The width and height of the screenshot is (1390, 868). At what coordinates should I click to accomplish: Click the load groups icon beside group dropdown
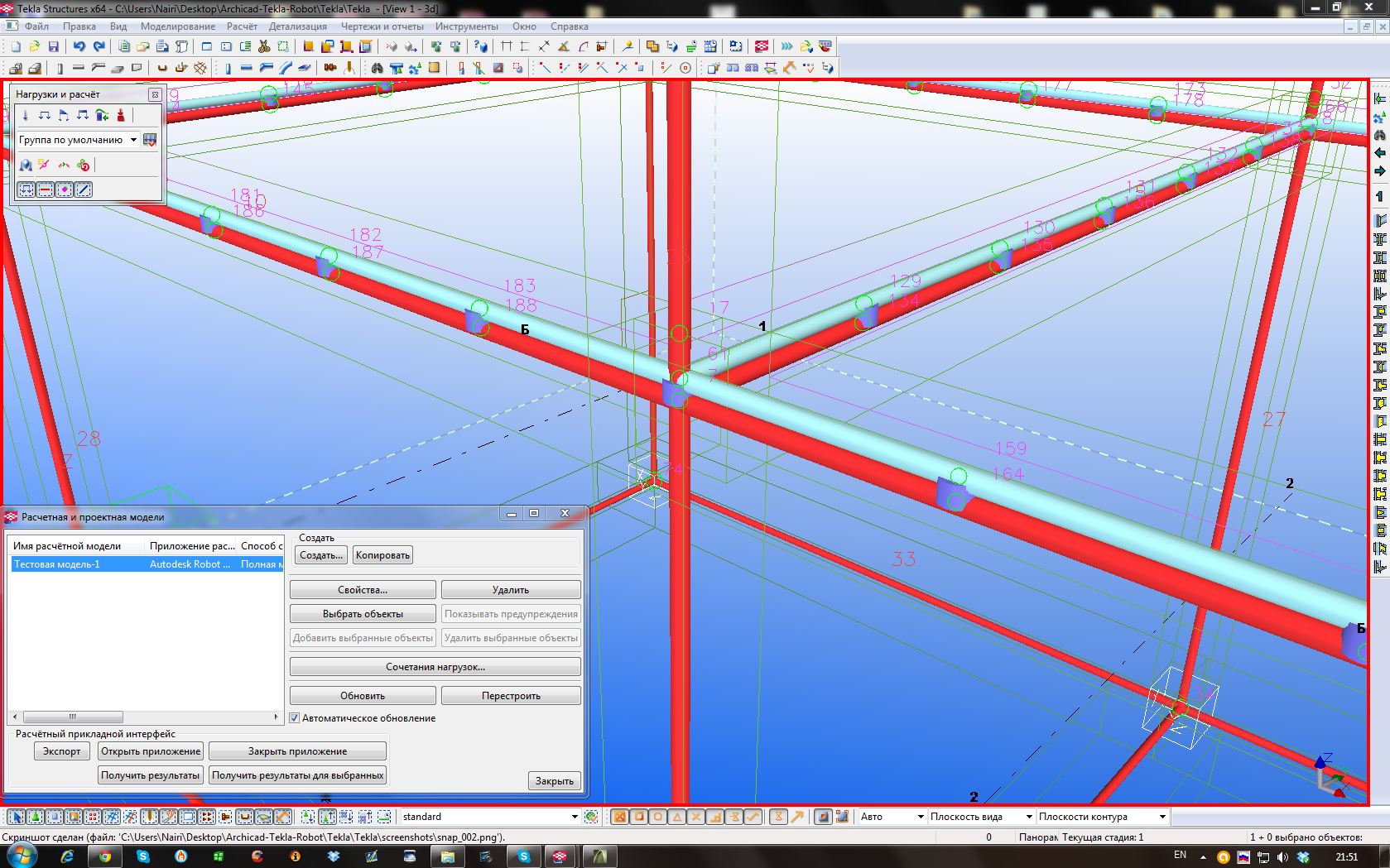coord(150,140)
